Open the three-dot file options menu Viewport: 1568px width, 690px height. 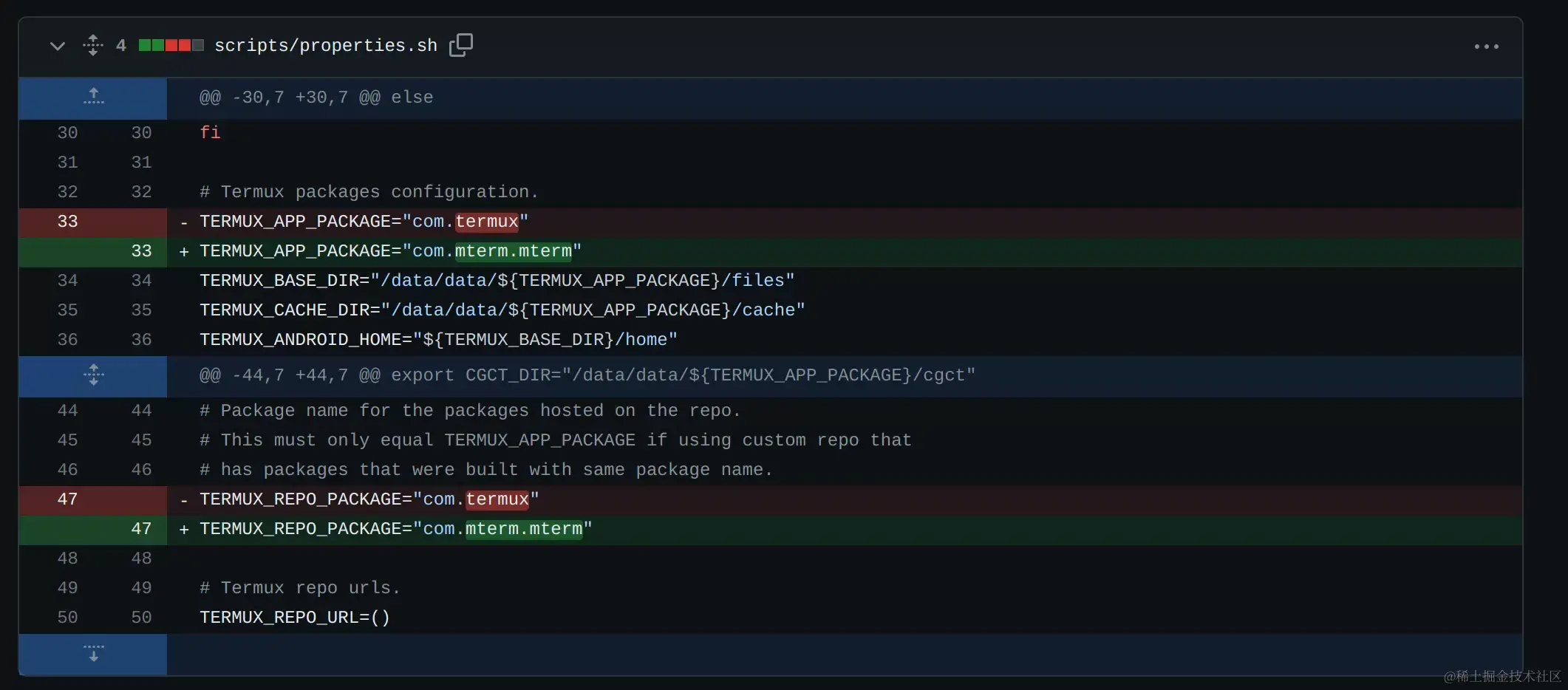point(1486,47)
